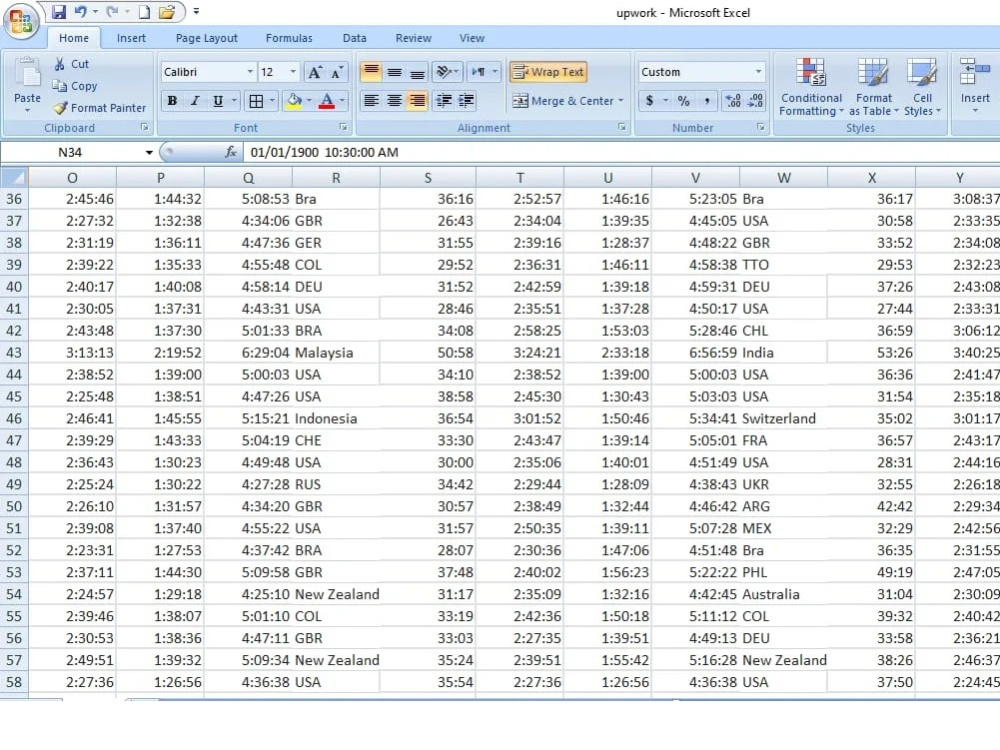1000x750 pixels.
Task: Select row 43 header
Action: (14, 353)
